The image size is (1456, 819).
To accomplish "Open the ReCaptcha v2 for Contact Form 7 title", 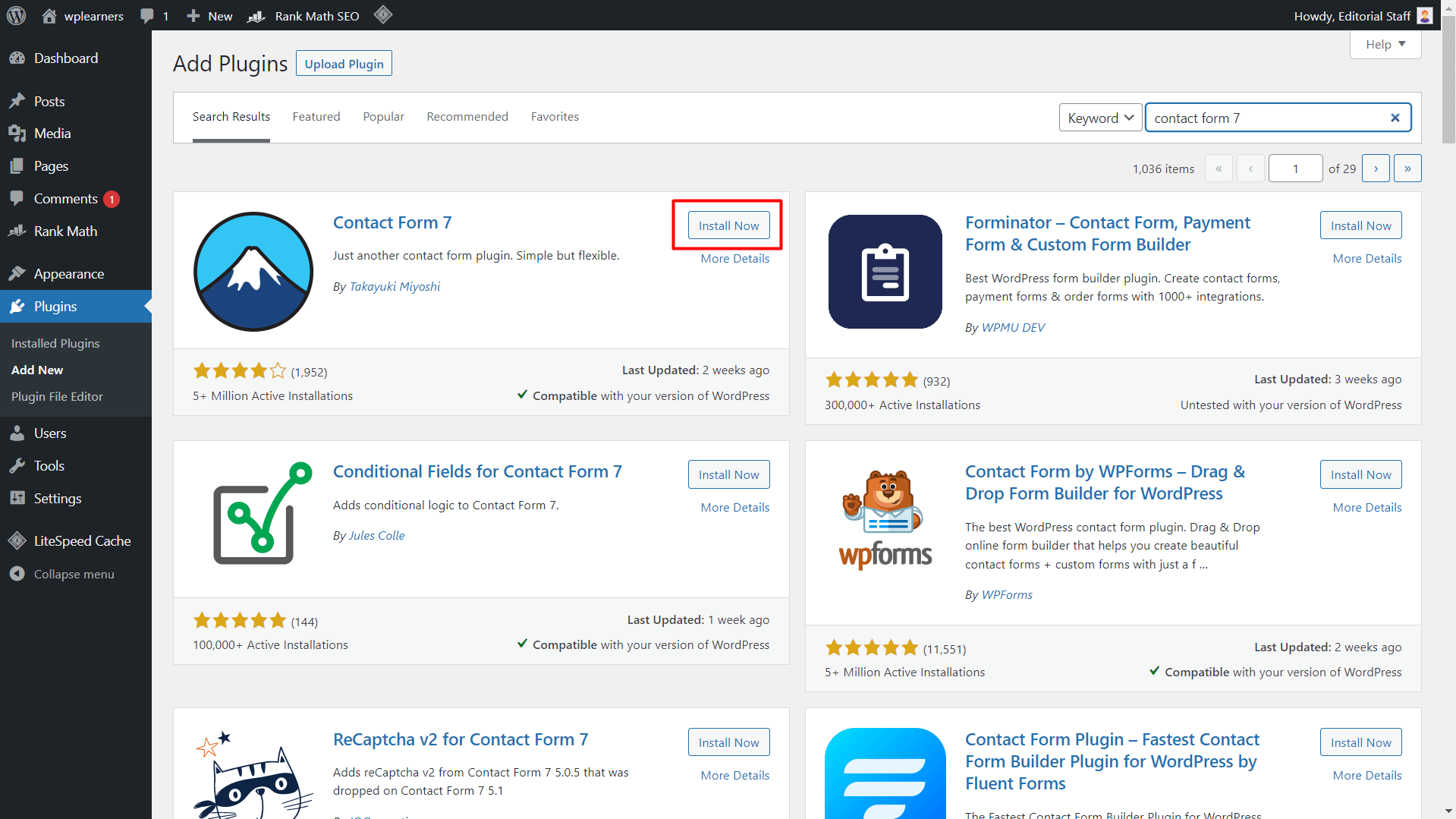I will tap(461, 739).
